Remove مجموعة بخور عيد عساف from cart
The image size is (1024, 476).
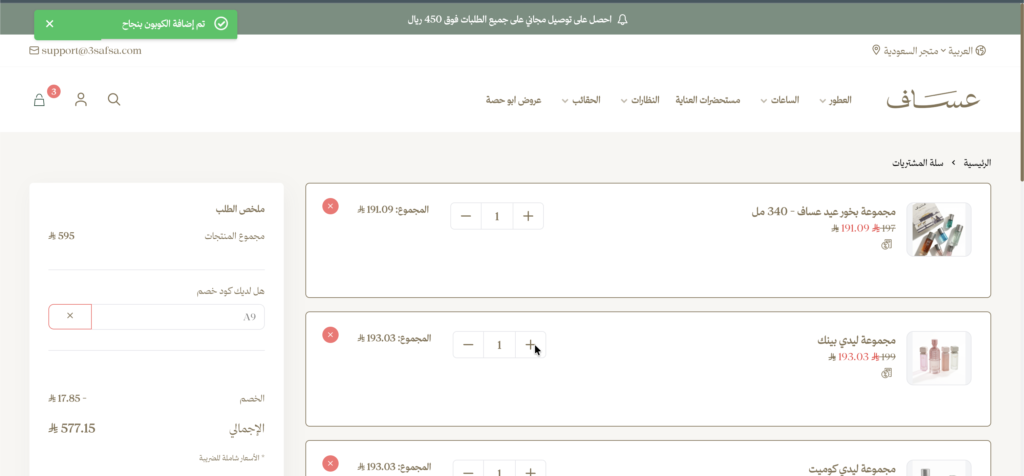pos(330,206)
